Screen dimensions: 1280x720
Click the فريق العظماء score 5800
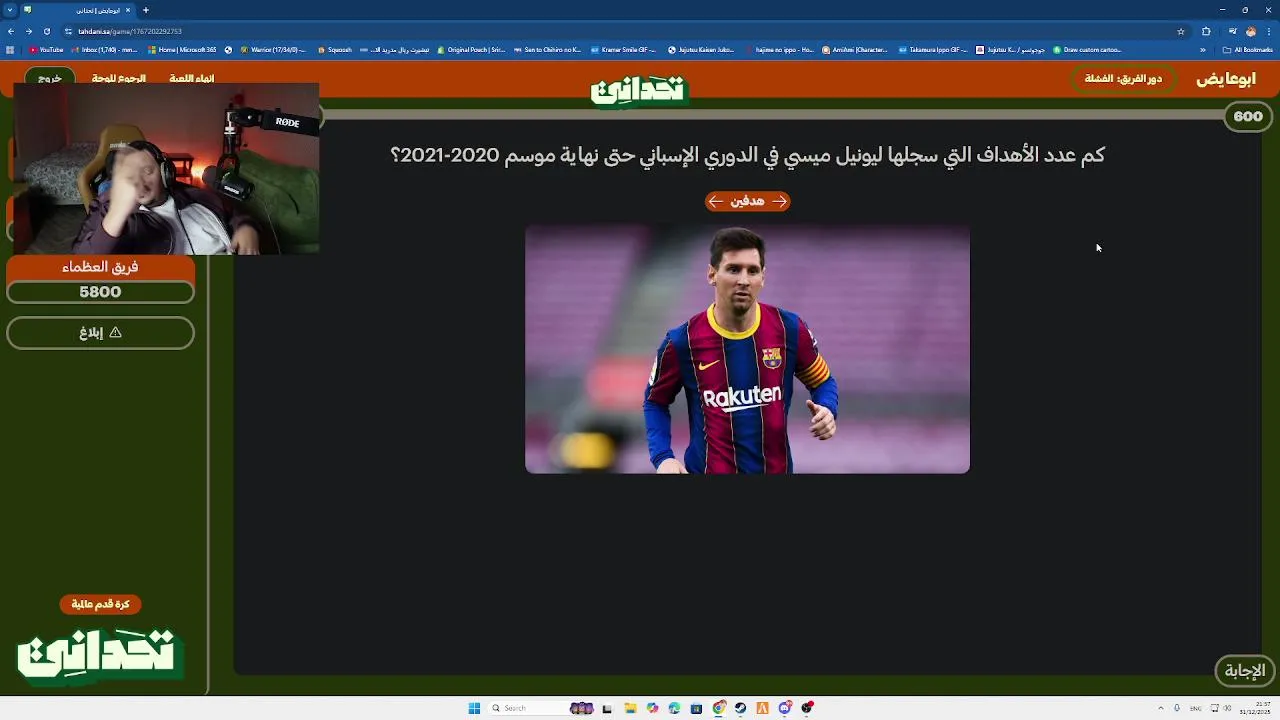coord(100,292)
